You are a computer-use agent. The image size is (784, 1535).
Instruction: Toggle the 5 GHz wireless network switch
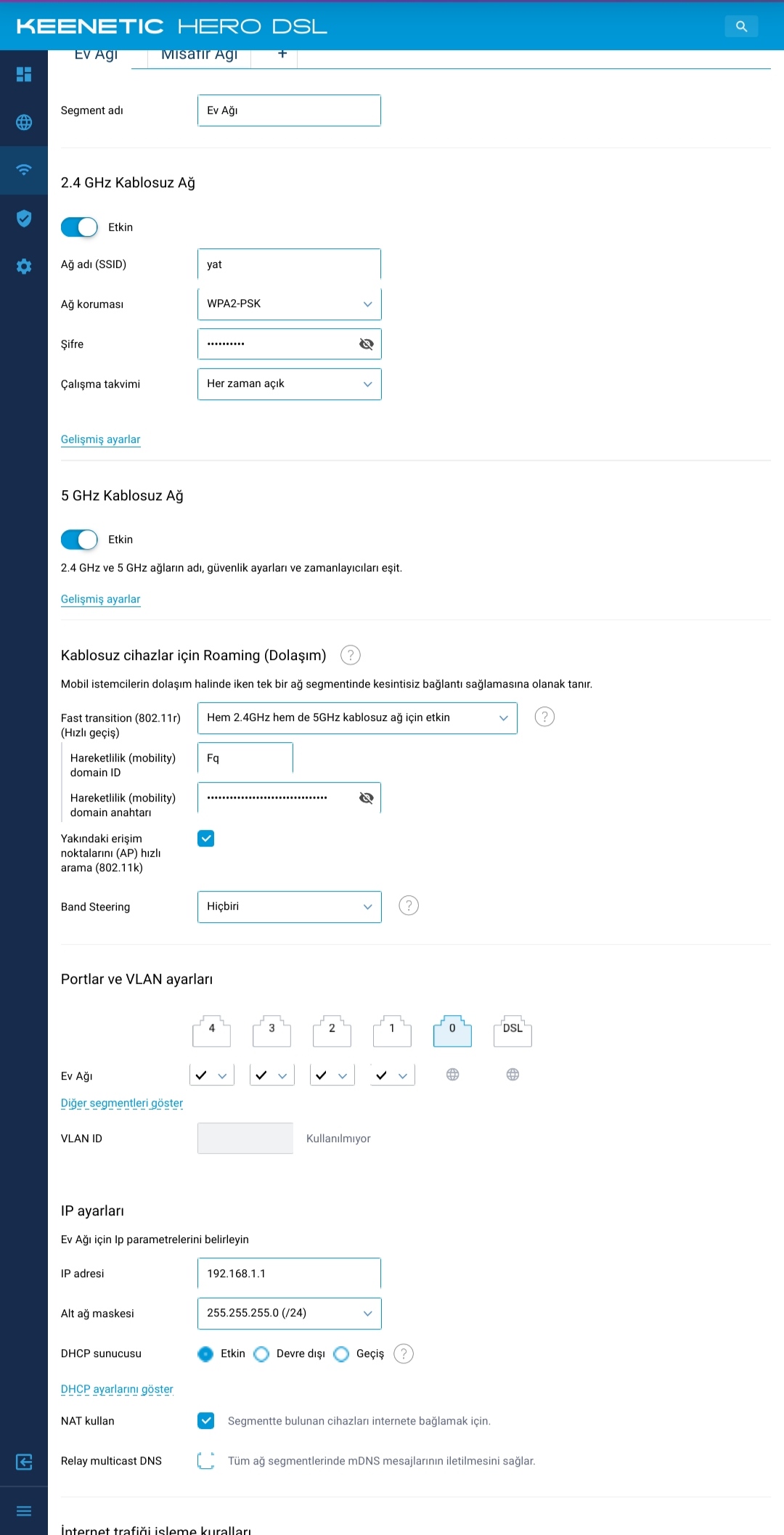pos(79,540)
